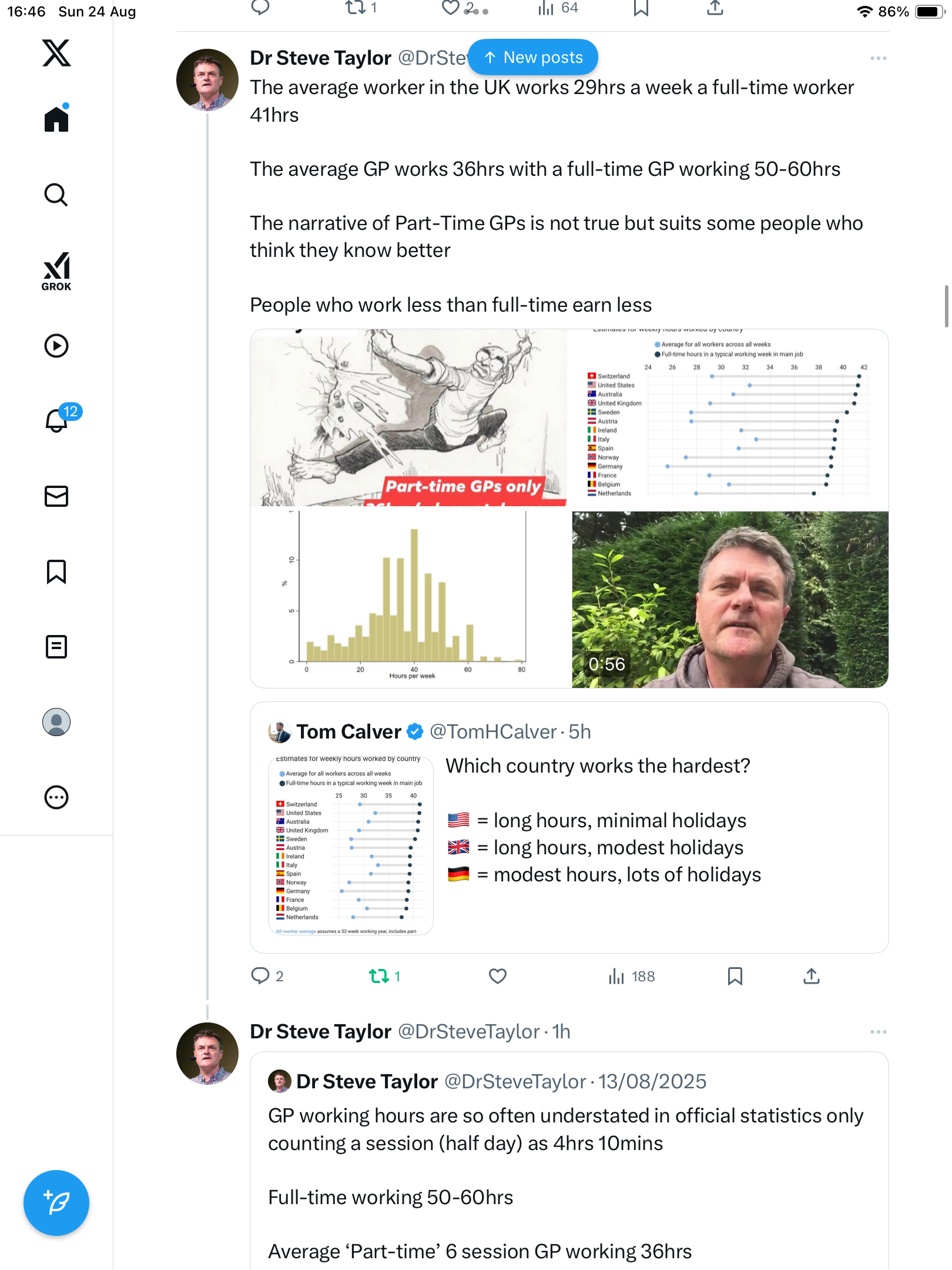The width and height of the screenshot is (952, 1270).
Task: Expand the sidebar More menu
Action: pyautogui.click(x=56, y=797)
